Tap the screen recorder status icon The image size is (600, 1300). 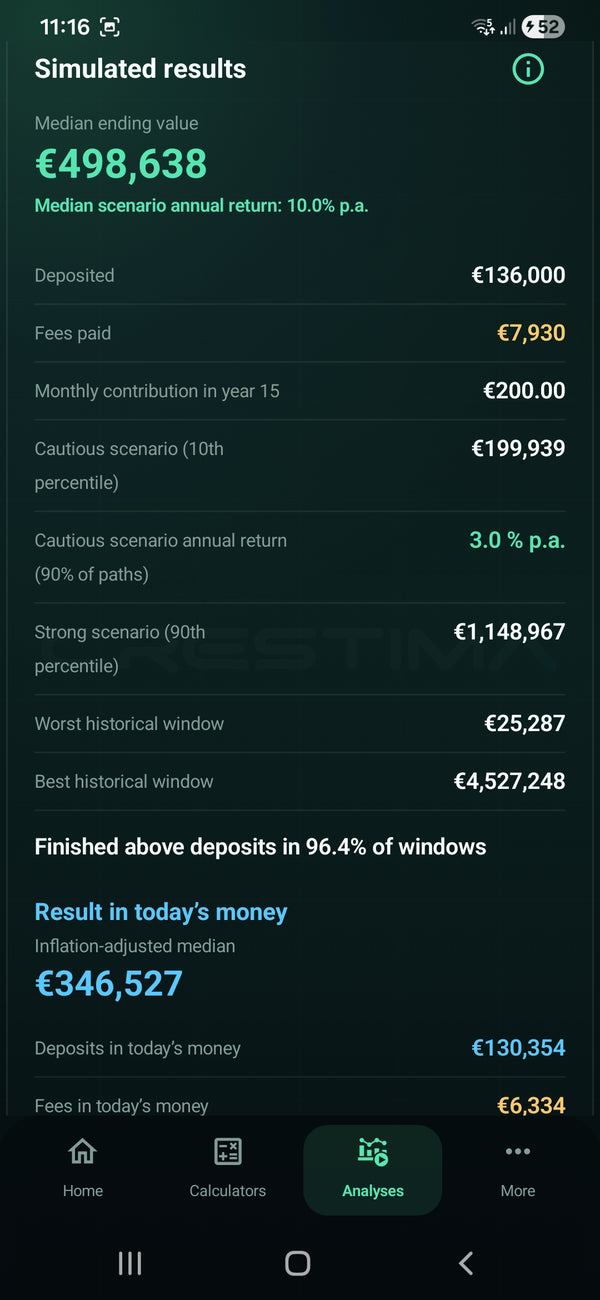109,28
